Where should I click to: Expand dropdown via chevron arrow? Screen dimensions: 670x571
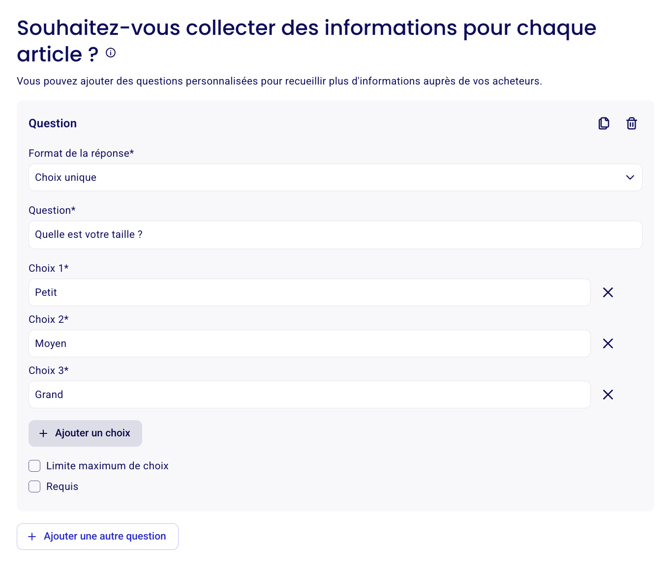click(x=630, y=177)
